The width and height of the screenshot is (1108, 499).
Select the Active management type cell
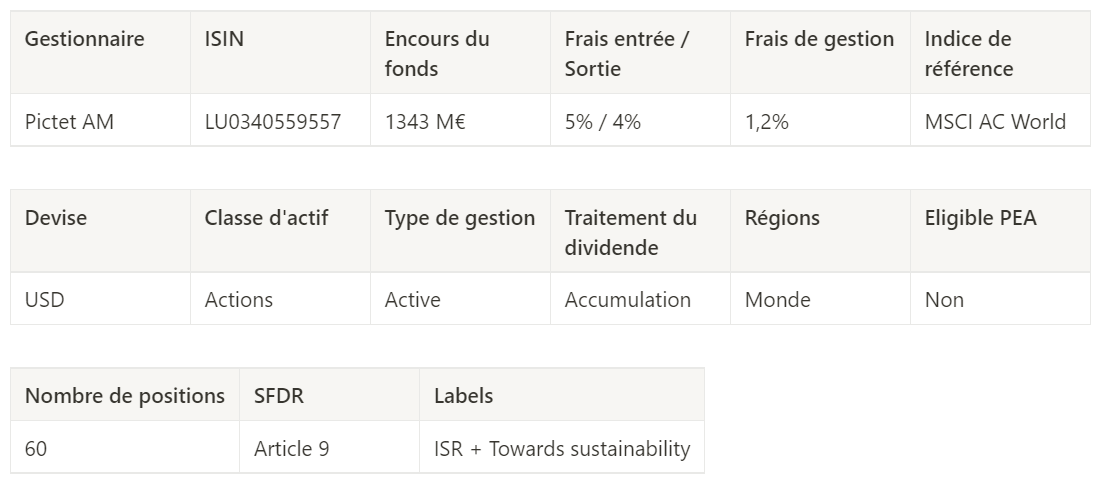pyautogui.click(x=413, y=300)
